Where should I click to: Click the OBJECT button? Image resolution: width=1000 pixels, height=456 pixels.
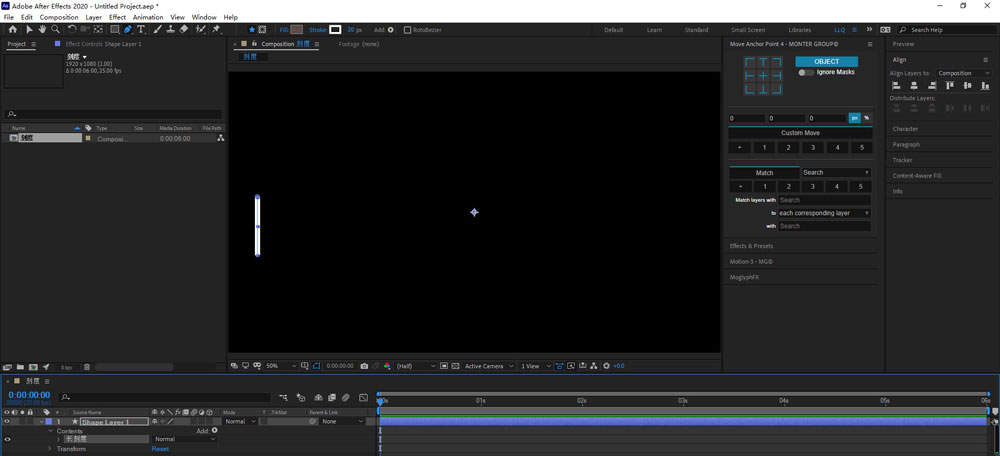pyautogui.click(x=827, y=61)
